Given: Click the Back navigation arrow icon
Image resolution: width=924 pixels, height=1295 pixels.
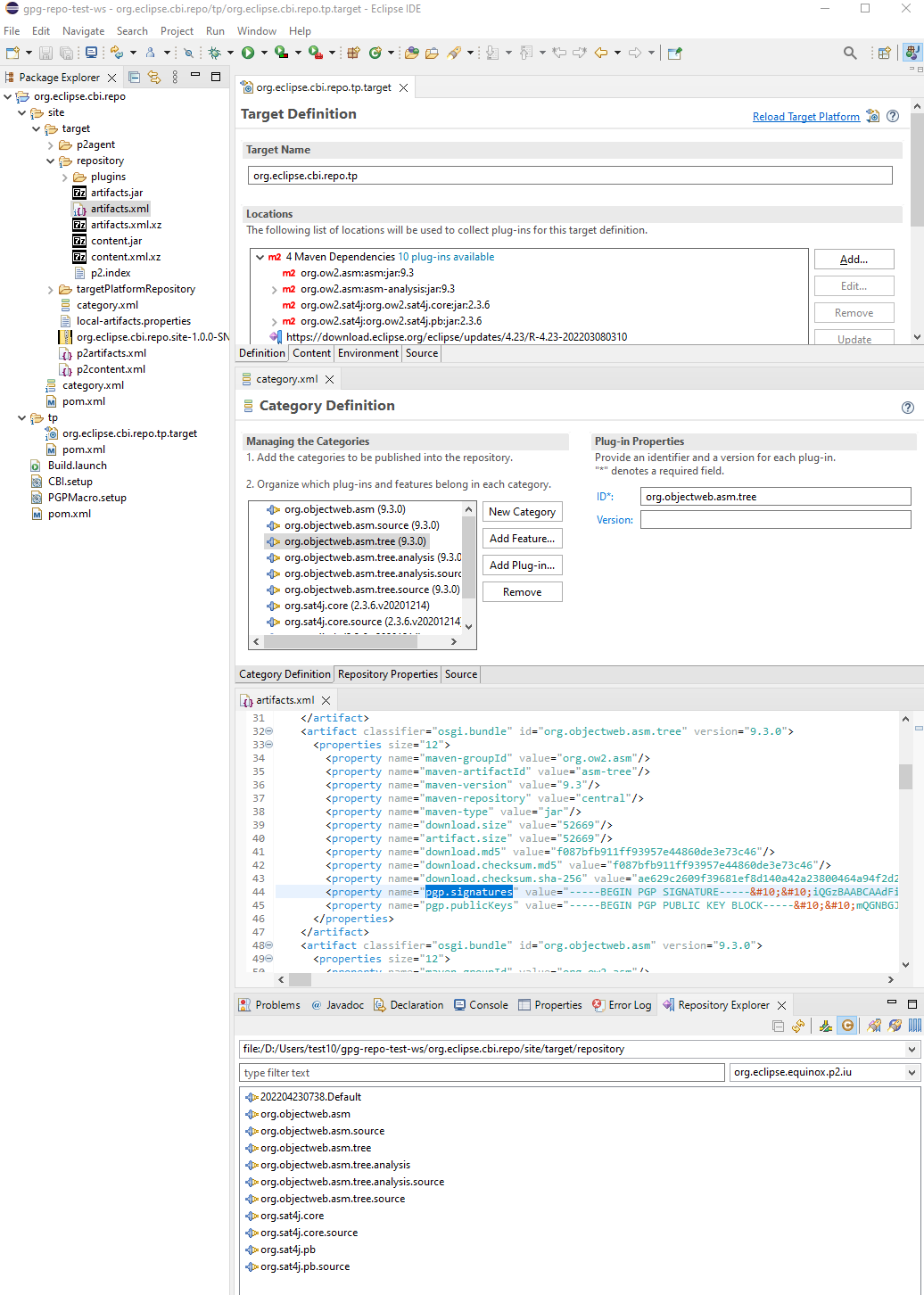Looking at the screenshot, I should [x=601, y=53].
